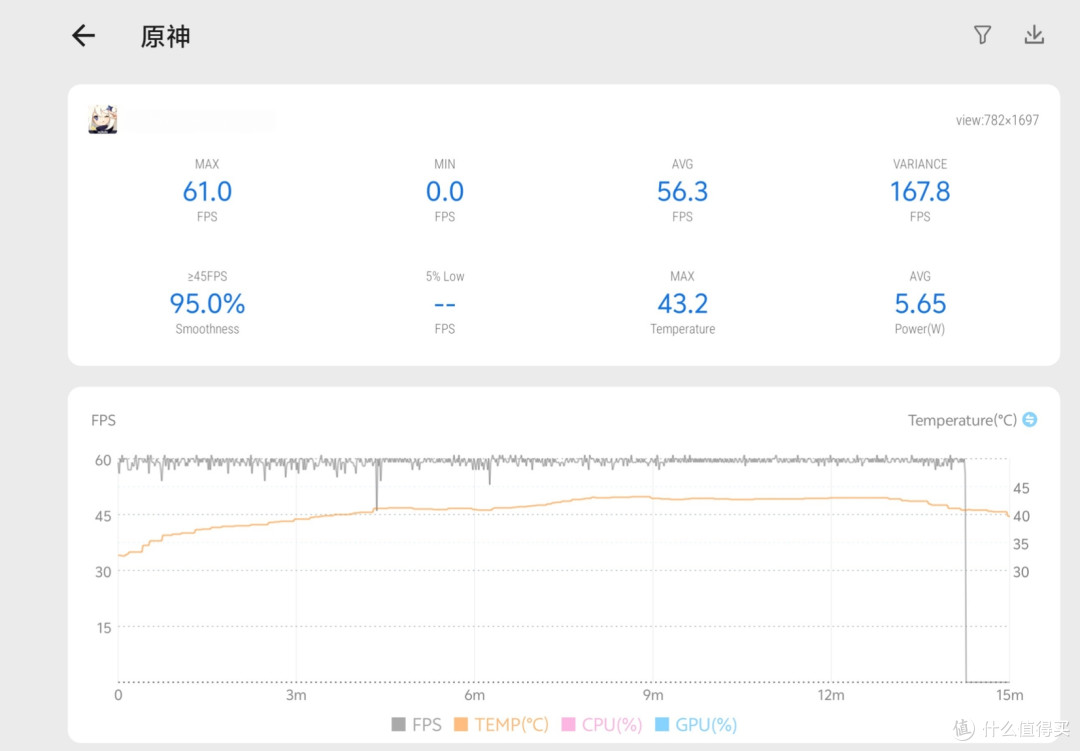Click the 6m time axis marker
The height and width of the screenshot is (751, 1080).
(475, 695)
